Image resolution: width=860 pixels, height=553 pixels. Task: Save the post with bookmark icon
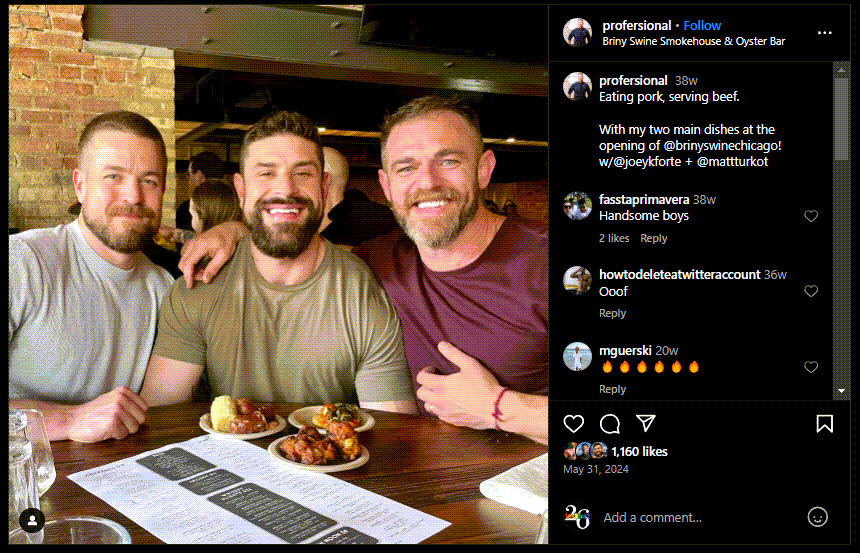(824, 424)
